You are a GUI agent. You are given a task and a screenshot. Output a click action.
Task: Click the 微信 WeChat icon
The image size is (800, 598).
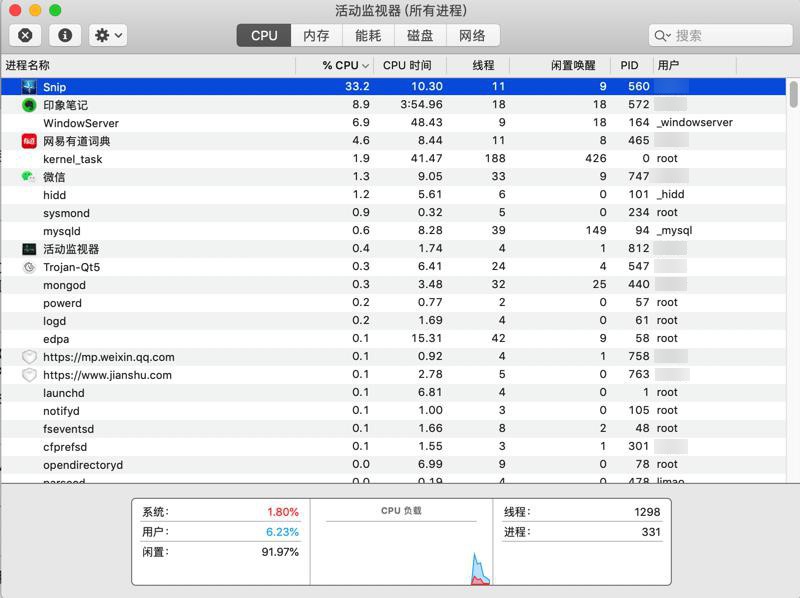29,177
